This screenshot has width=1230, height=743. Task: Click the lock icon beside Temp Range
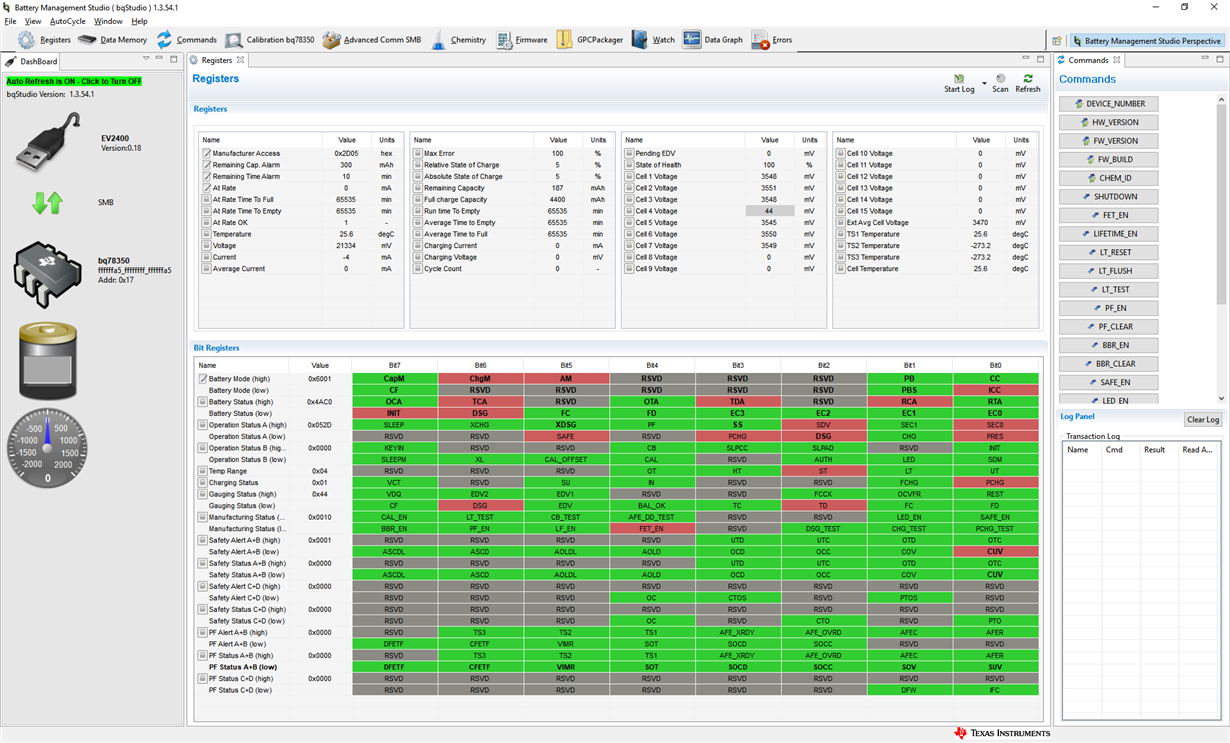(x=203, y=471)
